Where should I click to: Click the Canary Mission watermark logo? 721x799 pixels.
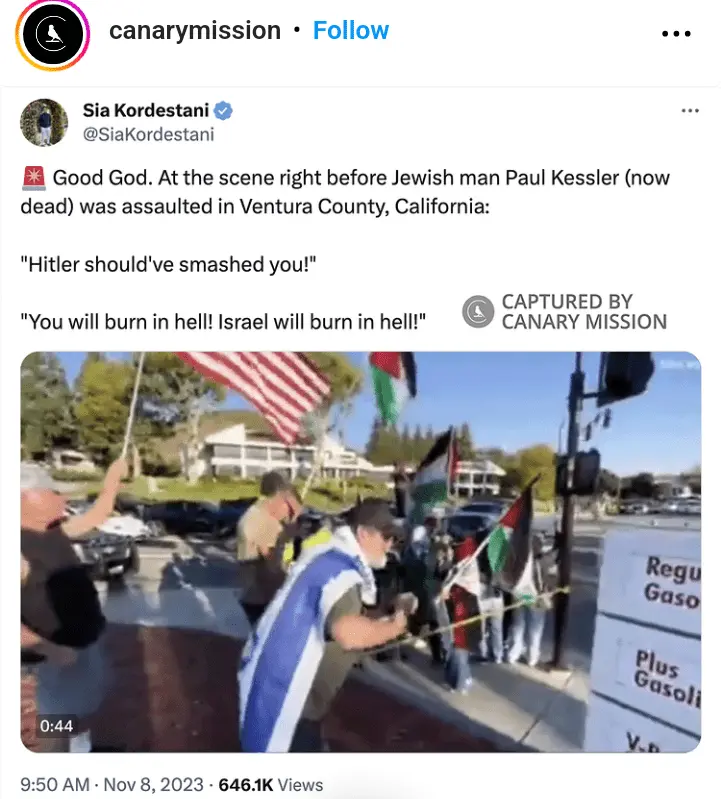click(478, 311)
